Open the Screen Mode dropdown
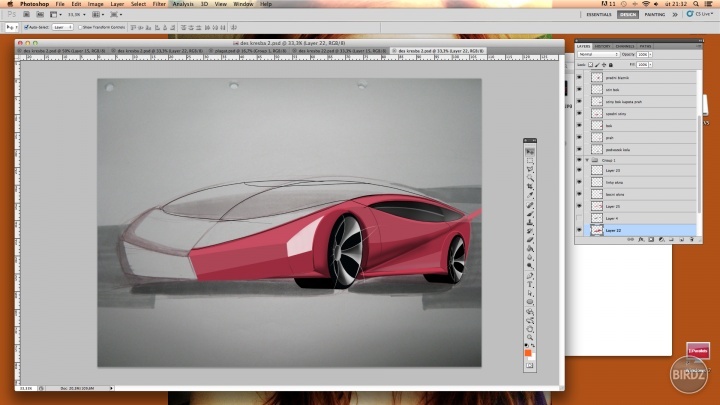Screen dimensions: 720x405 [x=116, y=15]
